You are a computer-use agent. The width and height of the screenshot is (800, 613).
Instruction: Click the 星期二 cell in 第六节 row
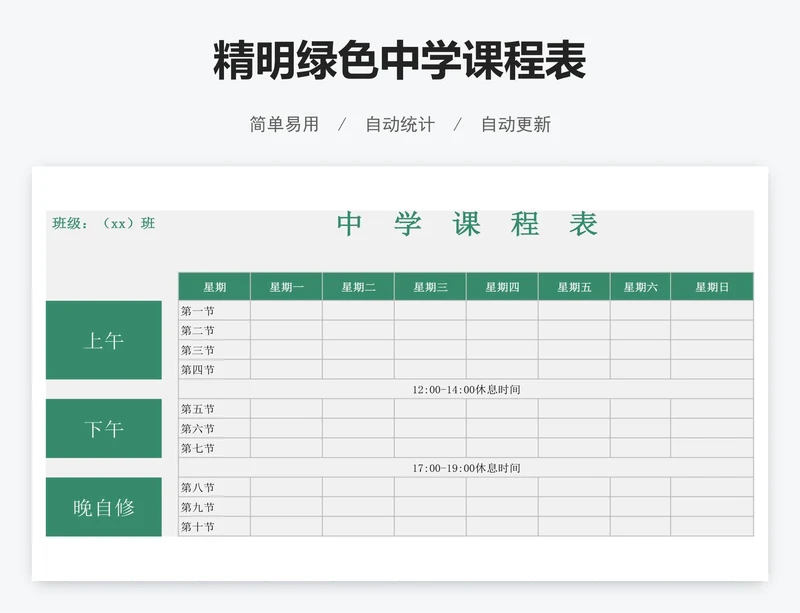(358, 428)
